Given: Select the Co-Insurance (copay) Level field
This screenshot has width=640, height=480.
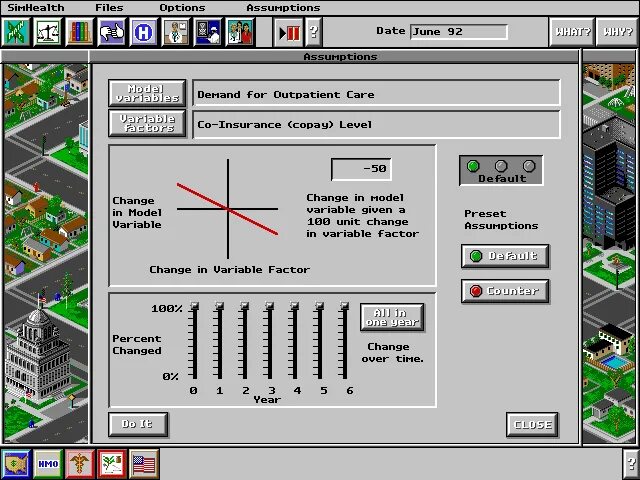Looking at the screenshot, I should pyautogui.click(x=376, y=124).
